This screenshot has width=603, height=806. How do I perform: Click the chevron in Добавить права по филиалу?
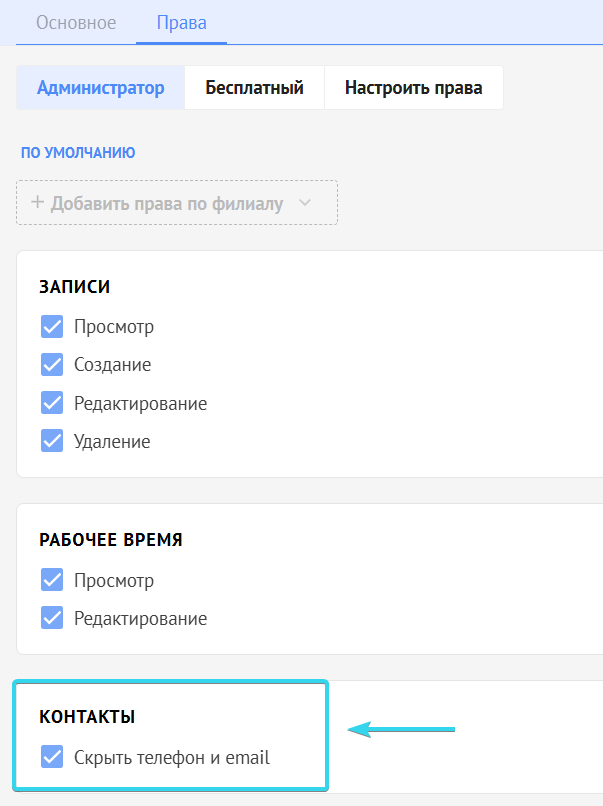click(x=305, y=203)
